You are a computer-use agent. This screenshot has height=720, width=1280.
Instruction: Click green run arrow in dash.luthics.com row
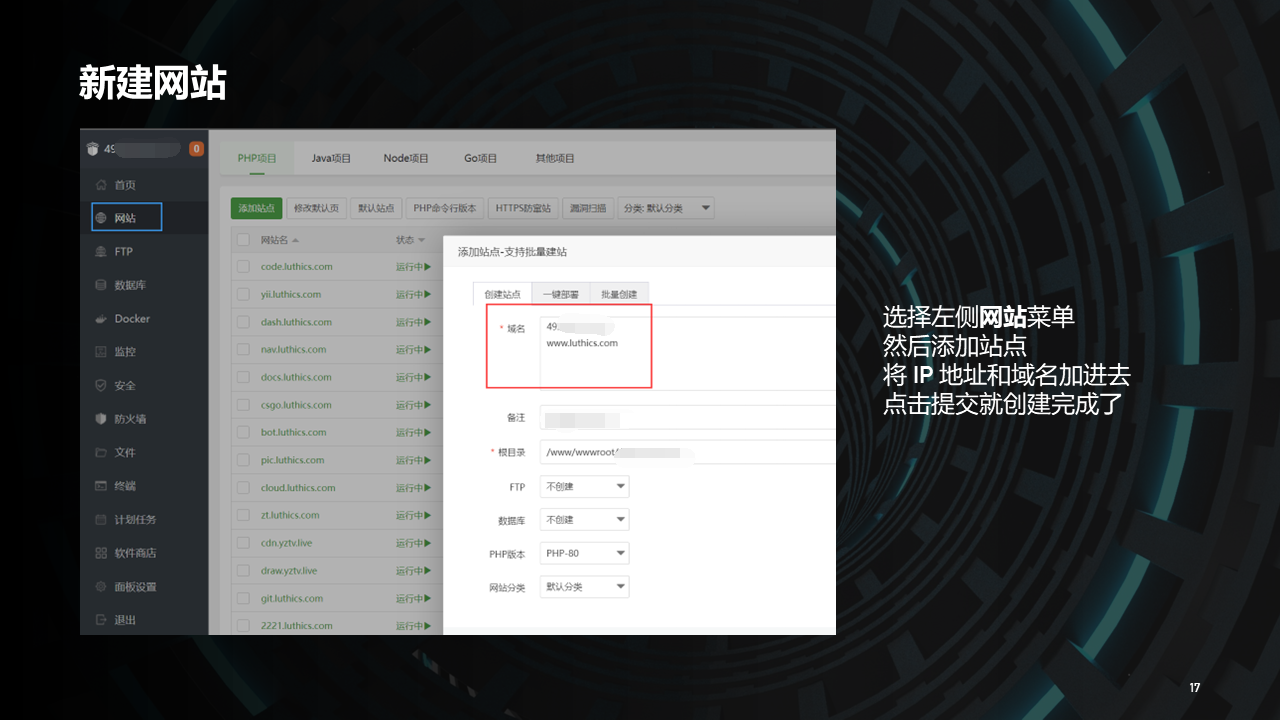click(427, 322)
